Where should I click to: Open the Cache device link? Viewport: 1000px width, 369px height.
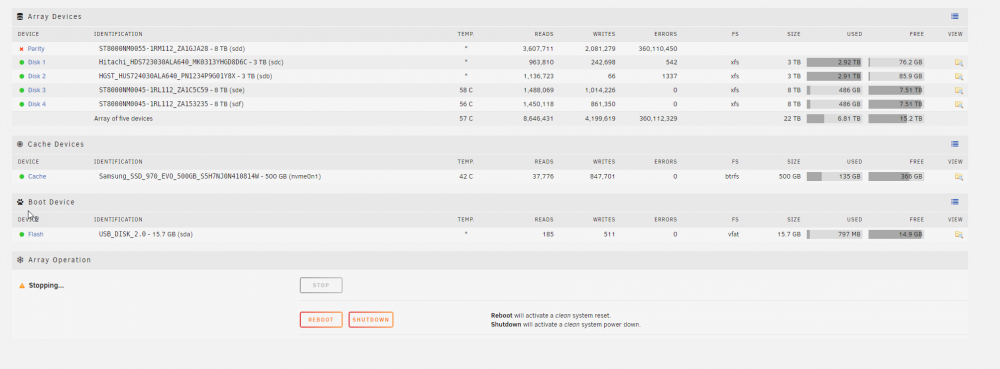tap(37, 177)
